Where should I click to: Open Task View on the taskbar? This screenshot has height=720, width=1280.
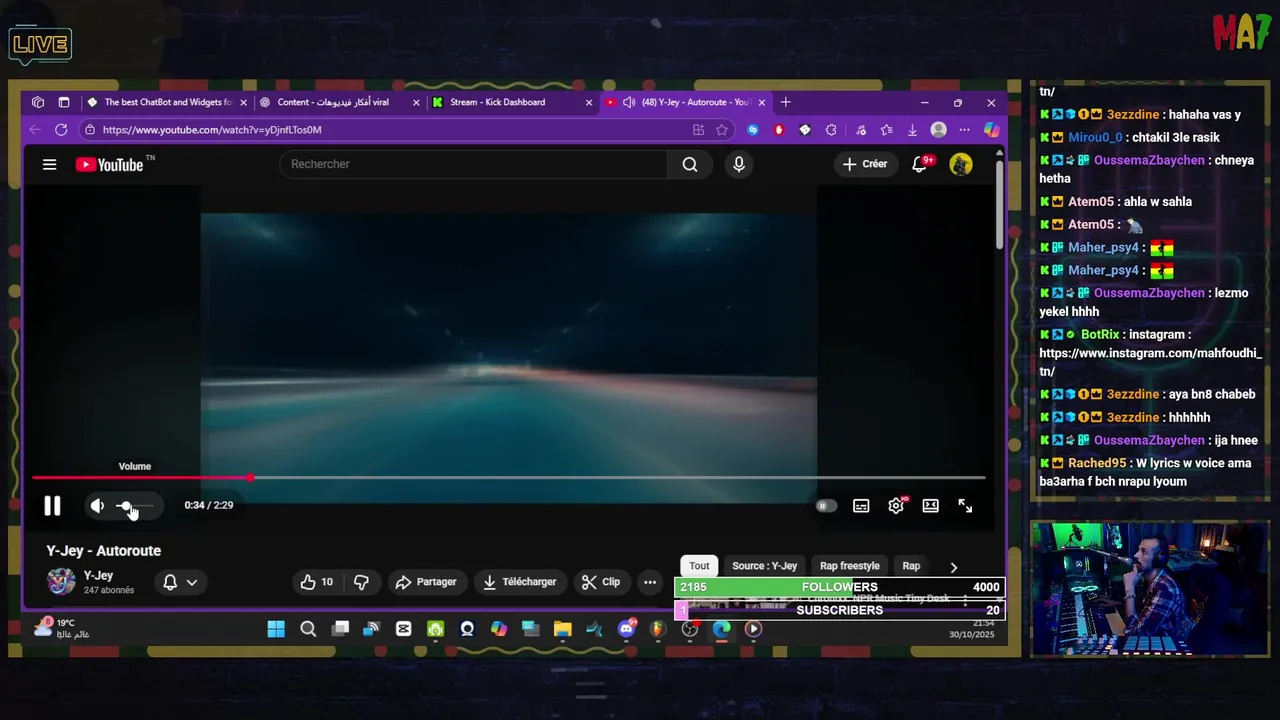340,629
